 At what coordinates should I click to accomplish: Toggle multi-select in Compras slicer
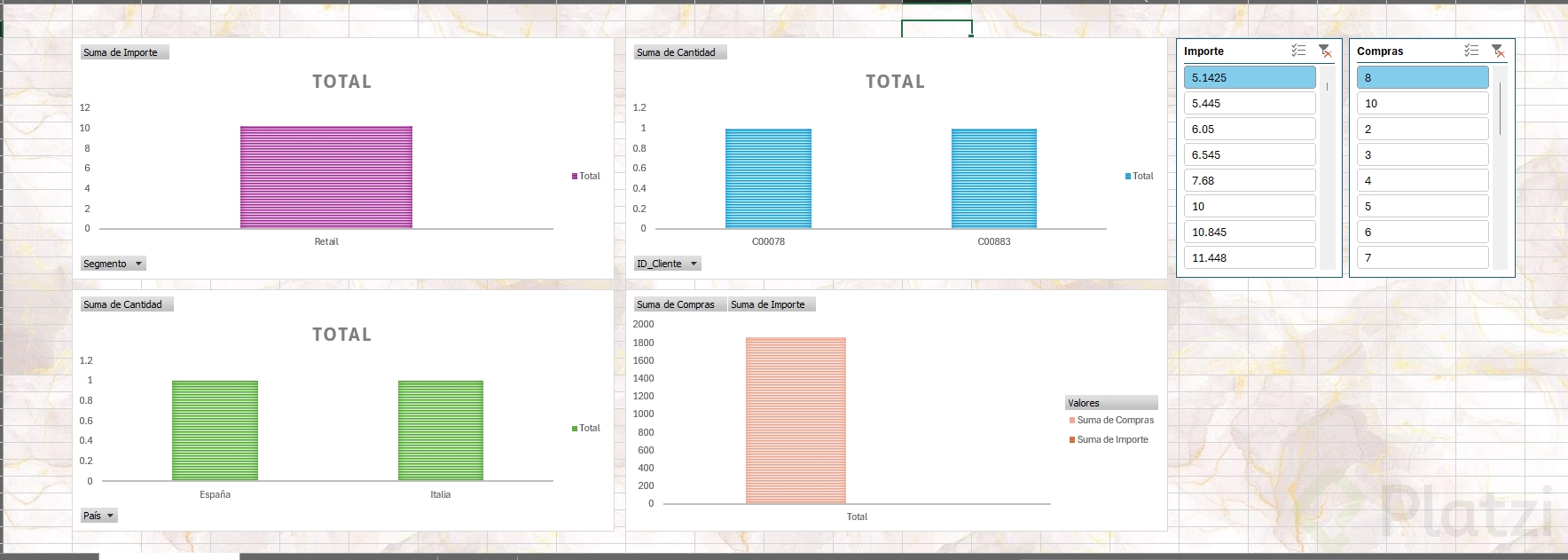[x=1471, y=51]
